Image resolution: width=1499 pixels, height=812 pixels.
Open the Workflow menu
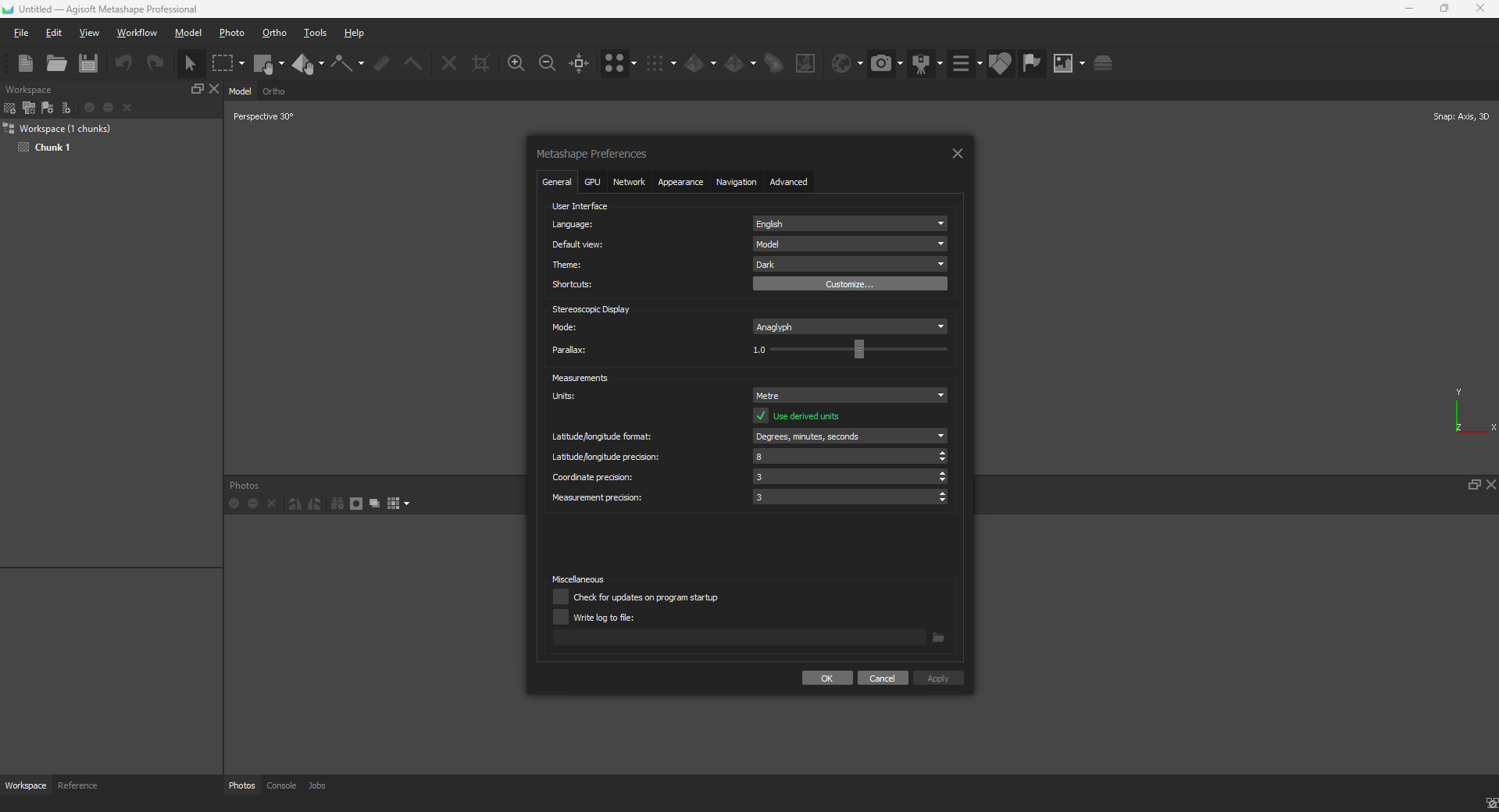[x=137, y=33]
